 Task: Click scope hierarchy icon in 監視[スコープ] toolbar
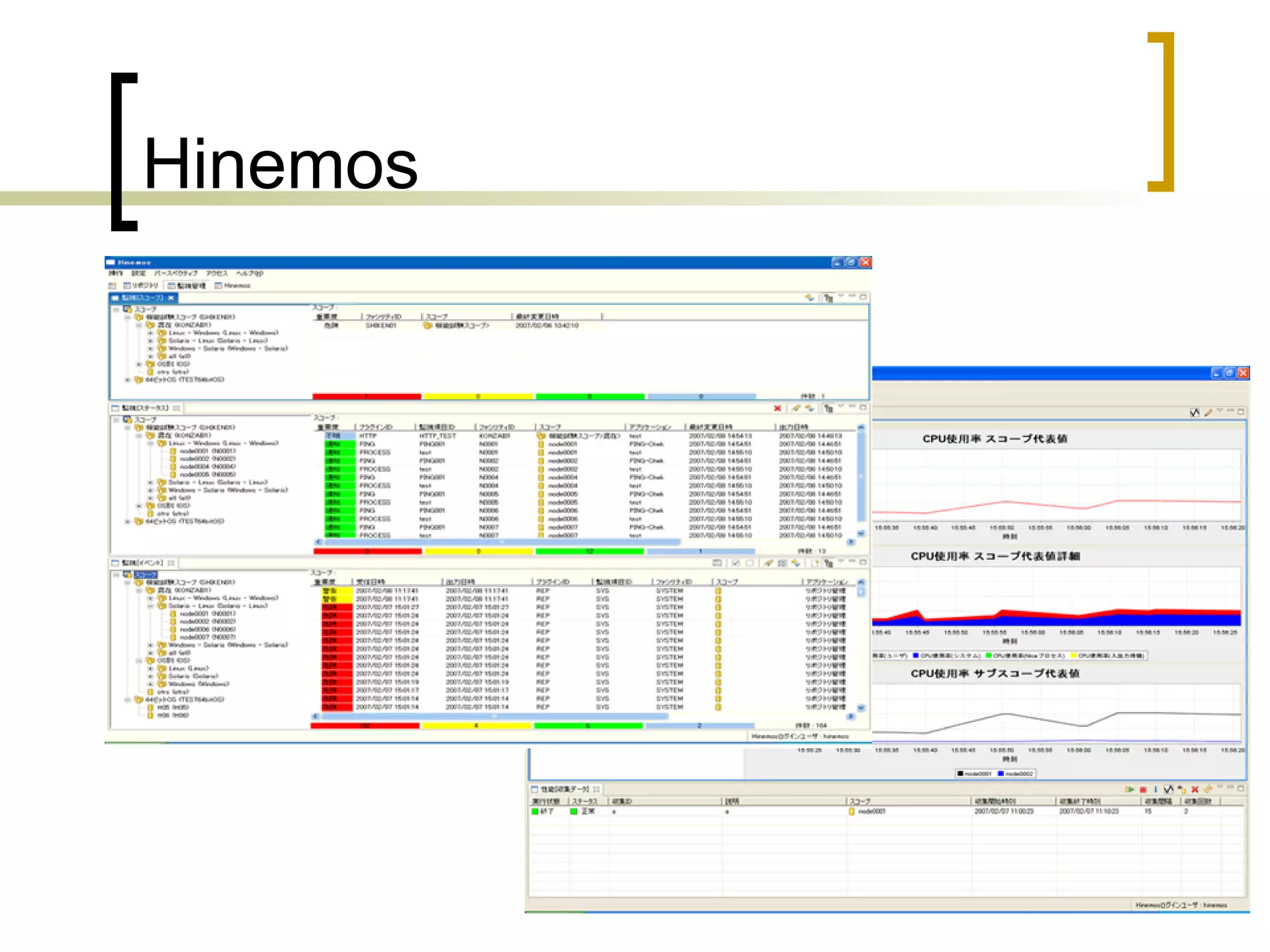tap(828, 298)
